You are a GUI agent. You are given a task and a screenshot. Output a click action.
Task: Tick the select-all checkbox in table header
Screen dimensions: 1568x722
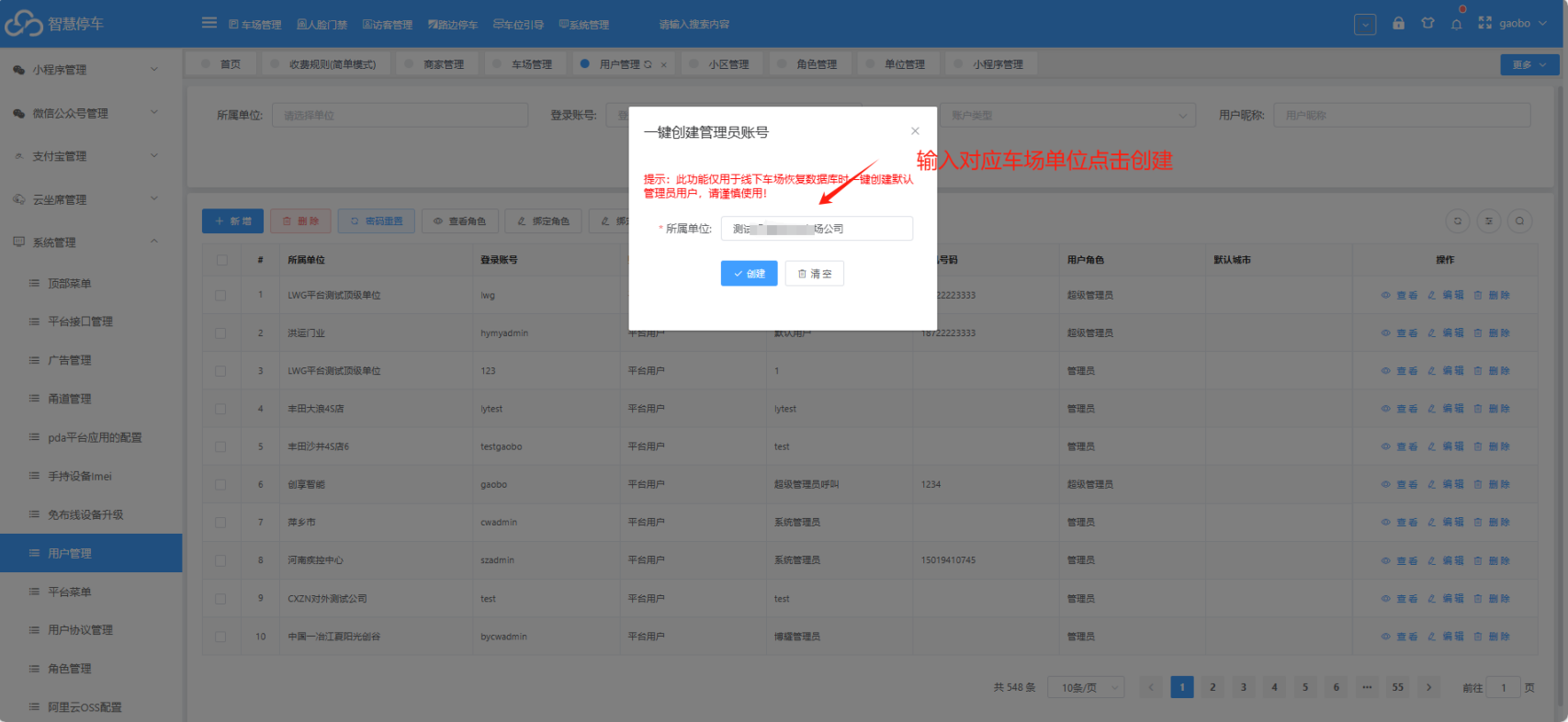point(221,260)
